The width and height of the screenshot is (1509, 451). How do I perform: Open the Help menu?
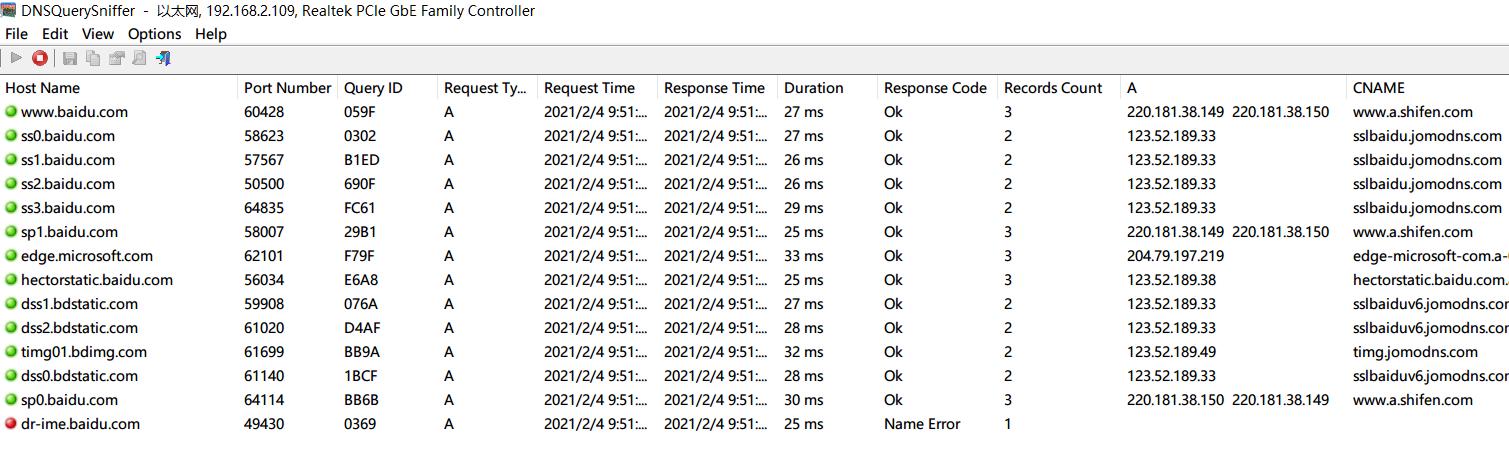pyautogui.click(x=210, y=34)
